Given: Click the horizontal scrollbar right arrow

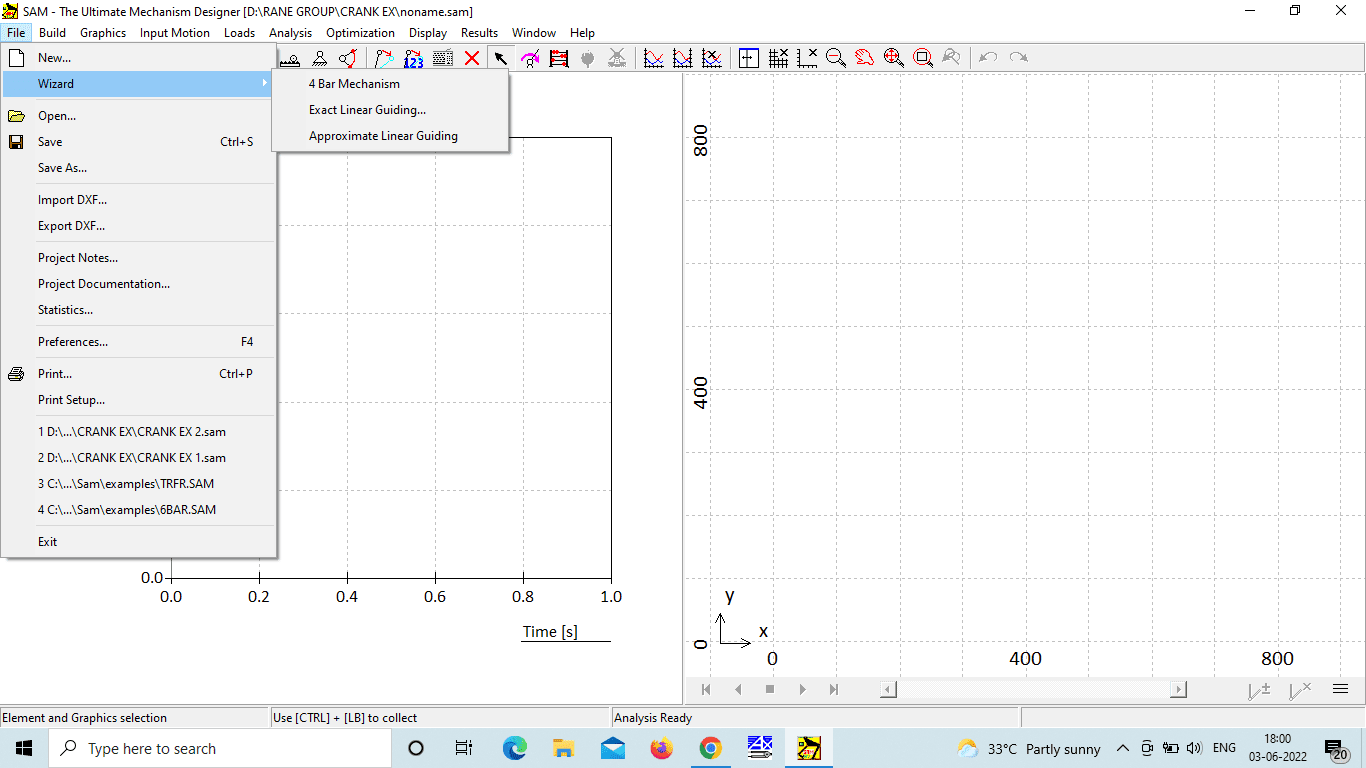Looking at the screenshot, I should [x=1179, y=689].
